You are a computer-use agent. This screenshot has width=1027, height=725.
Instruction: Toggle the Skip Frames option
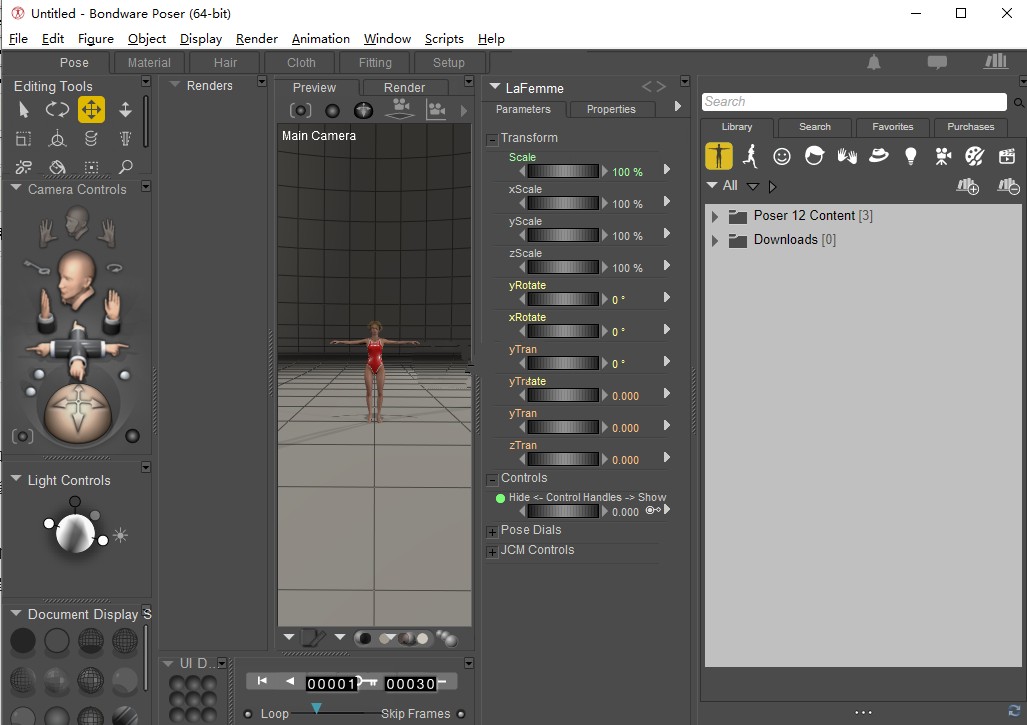[x=461, y=714]
